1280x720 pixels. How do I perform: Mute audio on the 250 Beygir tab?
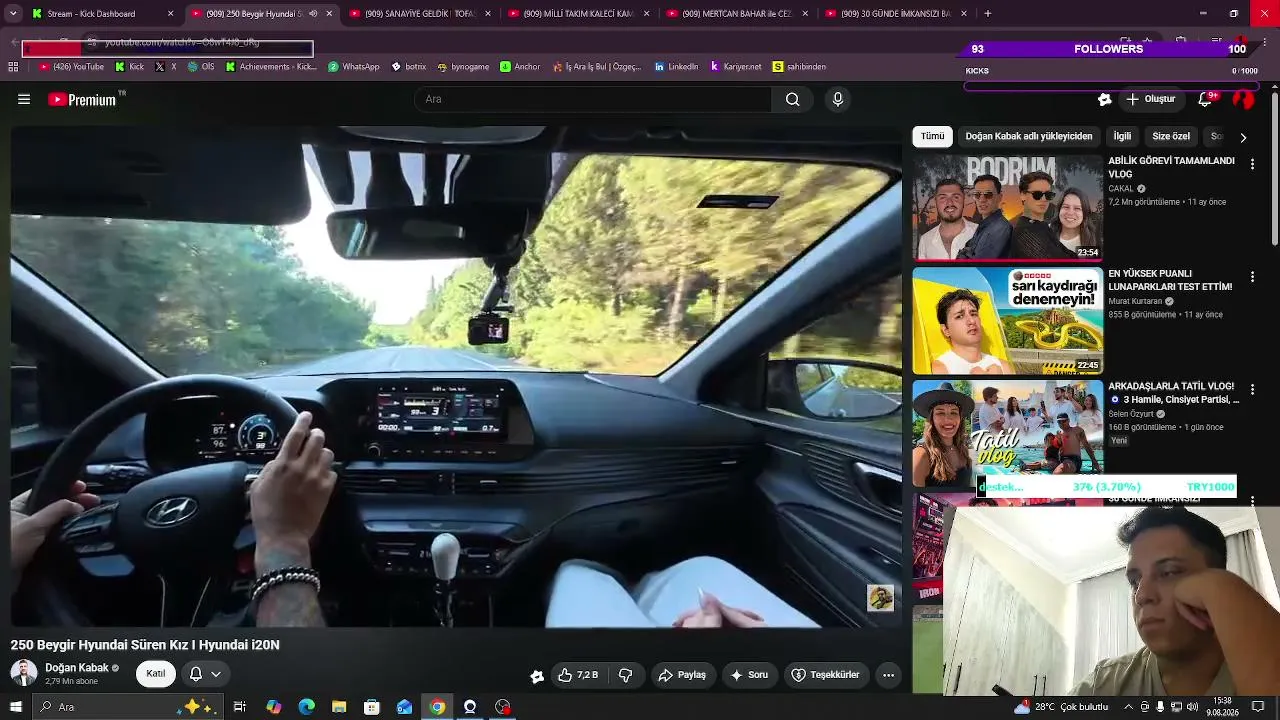pos(314,14)
